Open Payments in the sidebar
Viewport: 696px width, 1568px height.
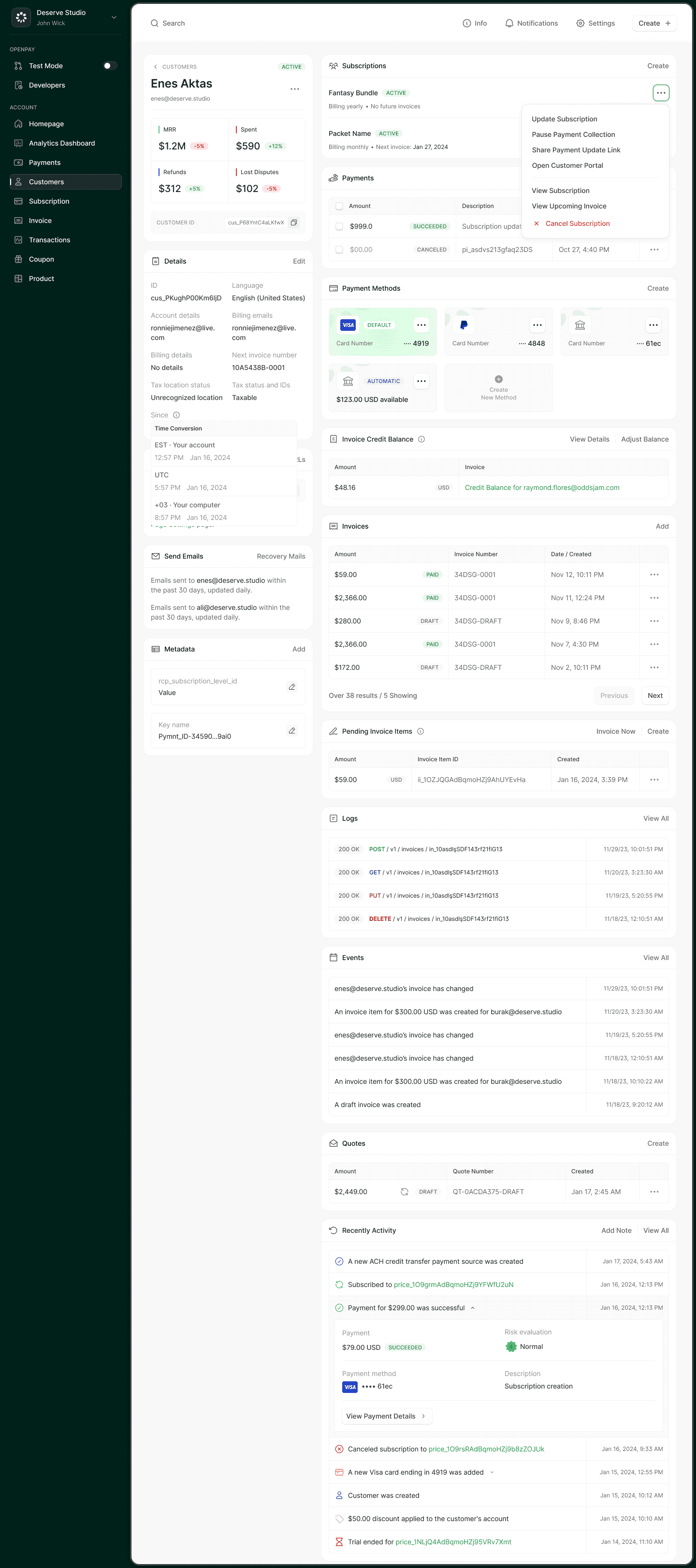click(x=66, y=163)
